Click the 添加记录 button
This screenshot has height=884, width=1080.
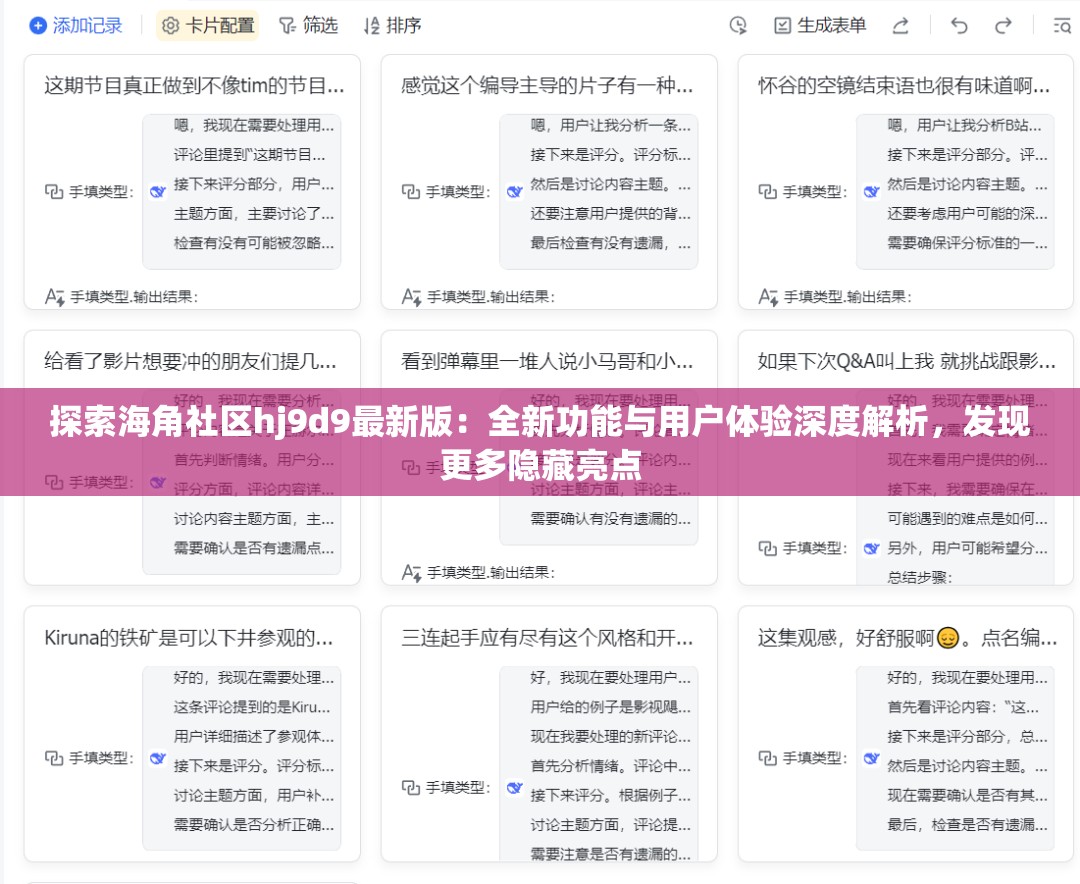tap(75, 26)
